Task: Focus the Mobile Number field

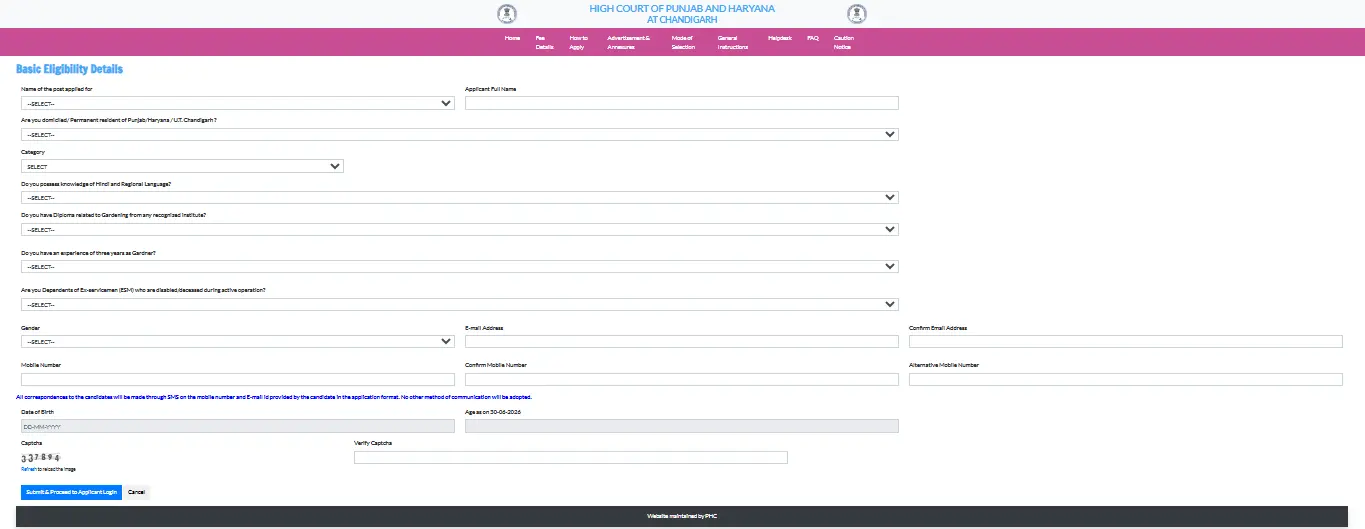Action: click(x=238, y=379)
